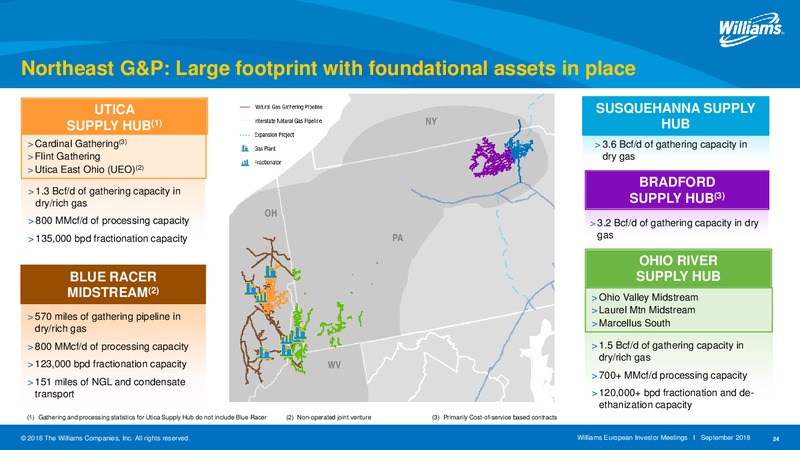Click the blue SUSQUEHANNA SUPPLY HUB header
Viewport: 800px width, 450px height.
676,116
